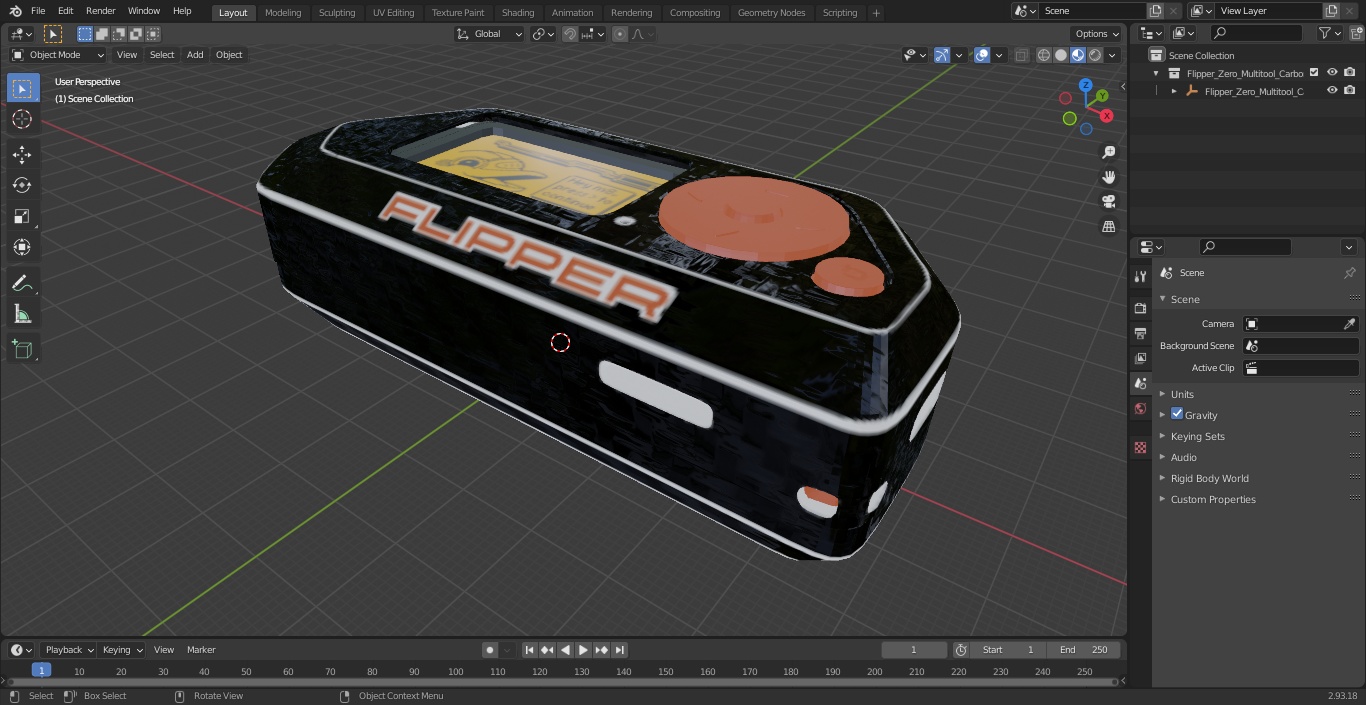
Task: Click the play animation button
Action: [583, 650]
